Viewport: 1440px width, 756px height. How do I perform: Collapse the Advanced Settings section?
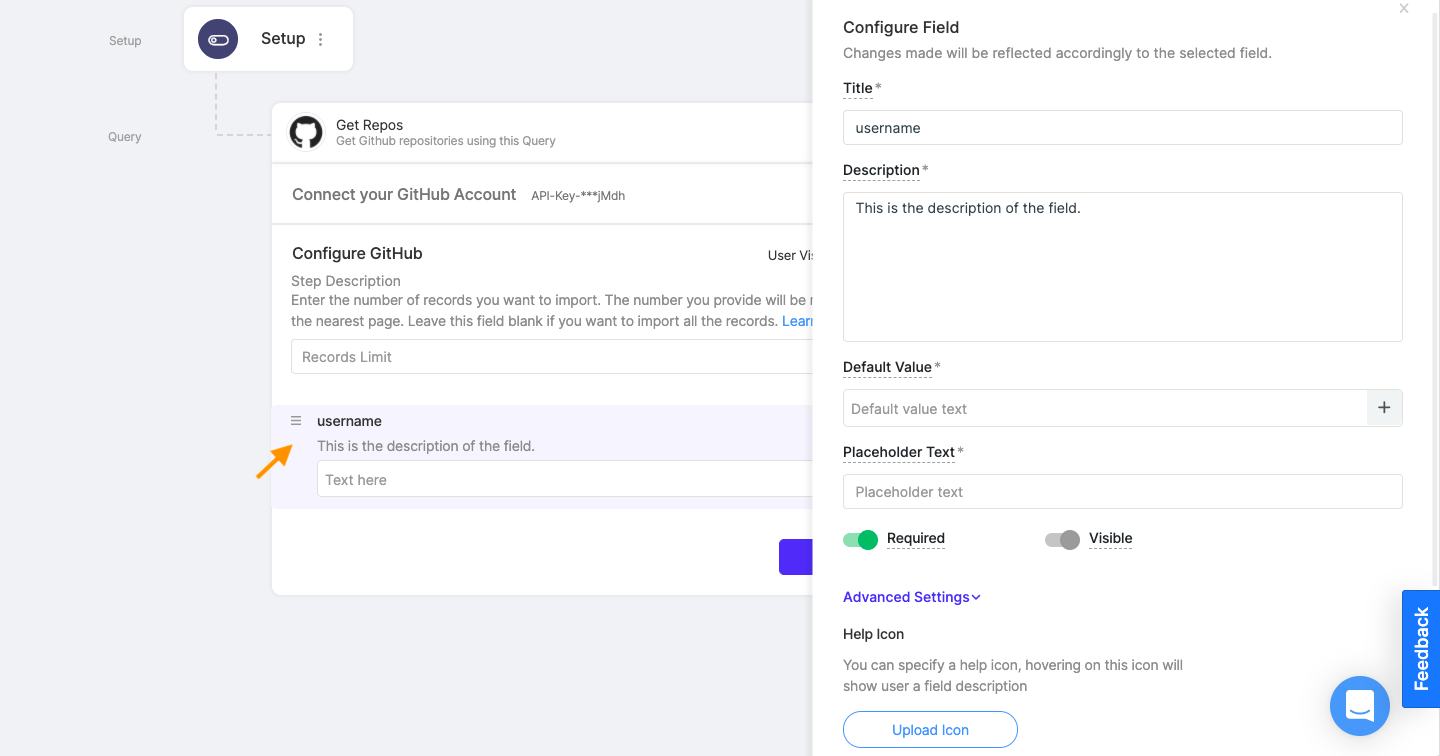coord(912,597)
